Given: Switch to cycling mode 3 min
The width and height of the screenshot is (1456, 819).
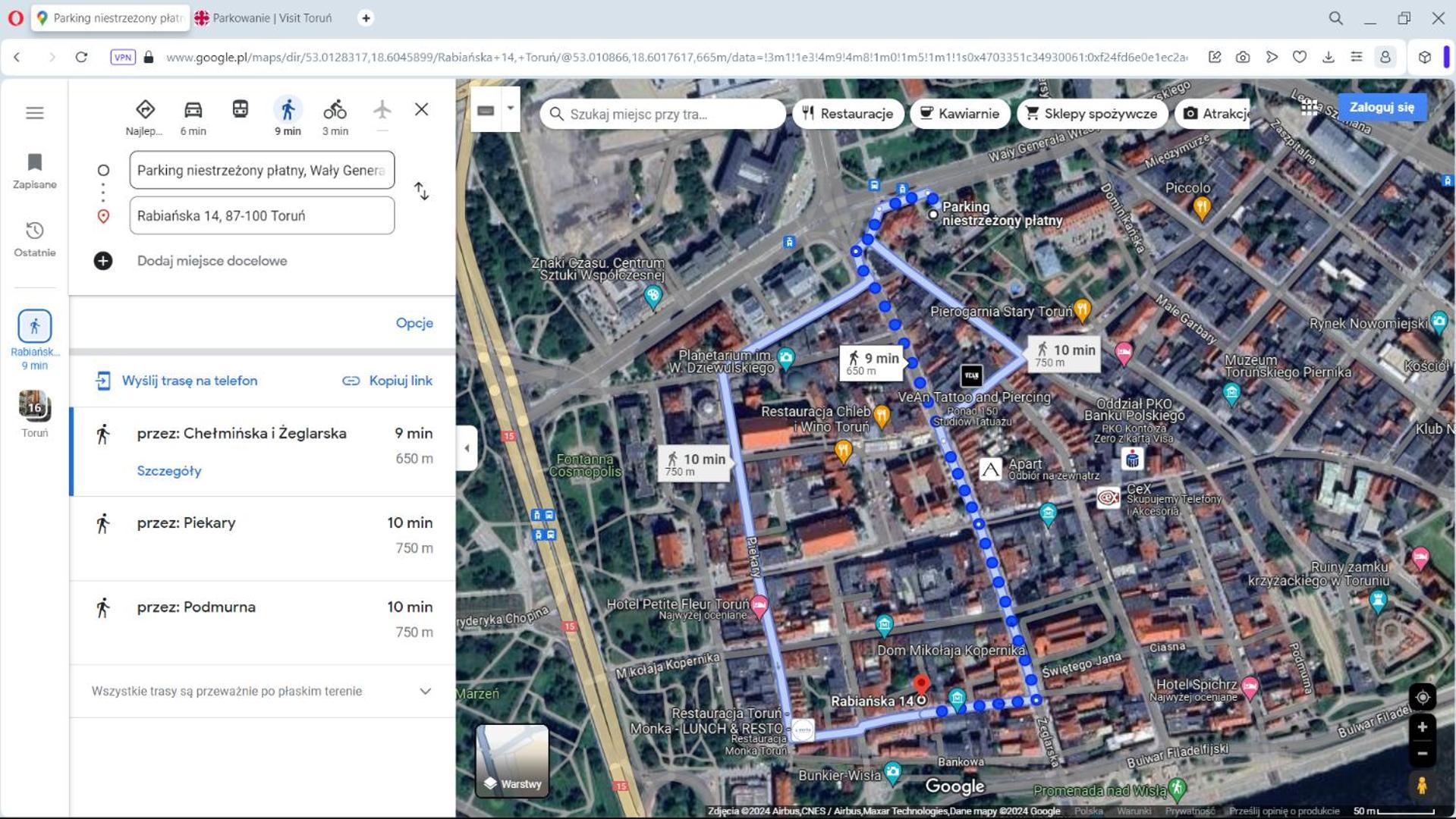Looking at the screenshot, I should (335, 117).
